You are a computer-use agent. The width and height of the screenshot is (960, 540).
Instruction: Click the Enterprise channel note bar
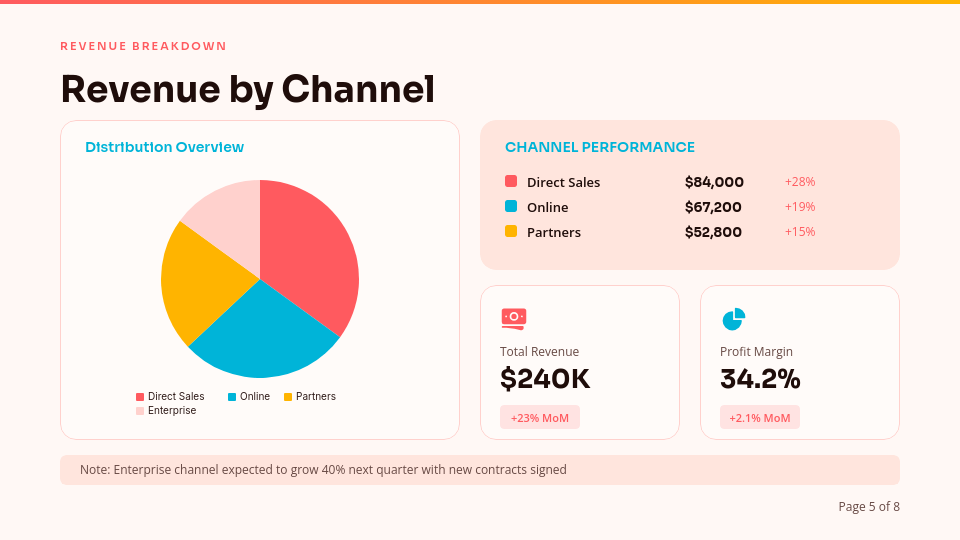(480, 470)
